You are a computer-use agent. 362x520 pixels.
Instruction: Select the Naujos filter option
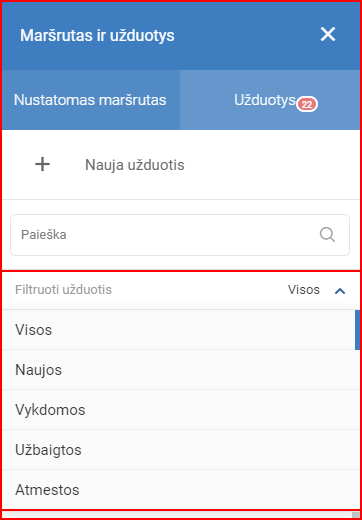(x=179, y=370)
